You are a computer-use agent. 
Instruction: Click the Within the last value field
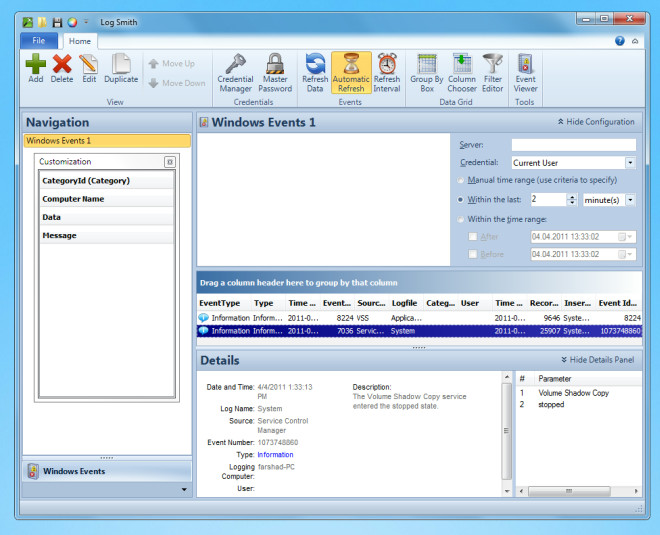548,200
